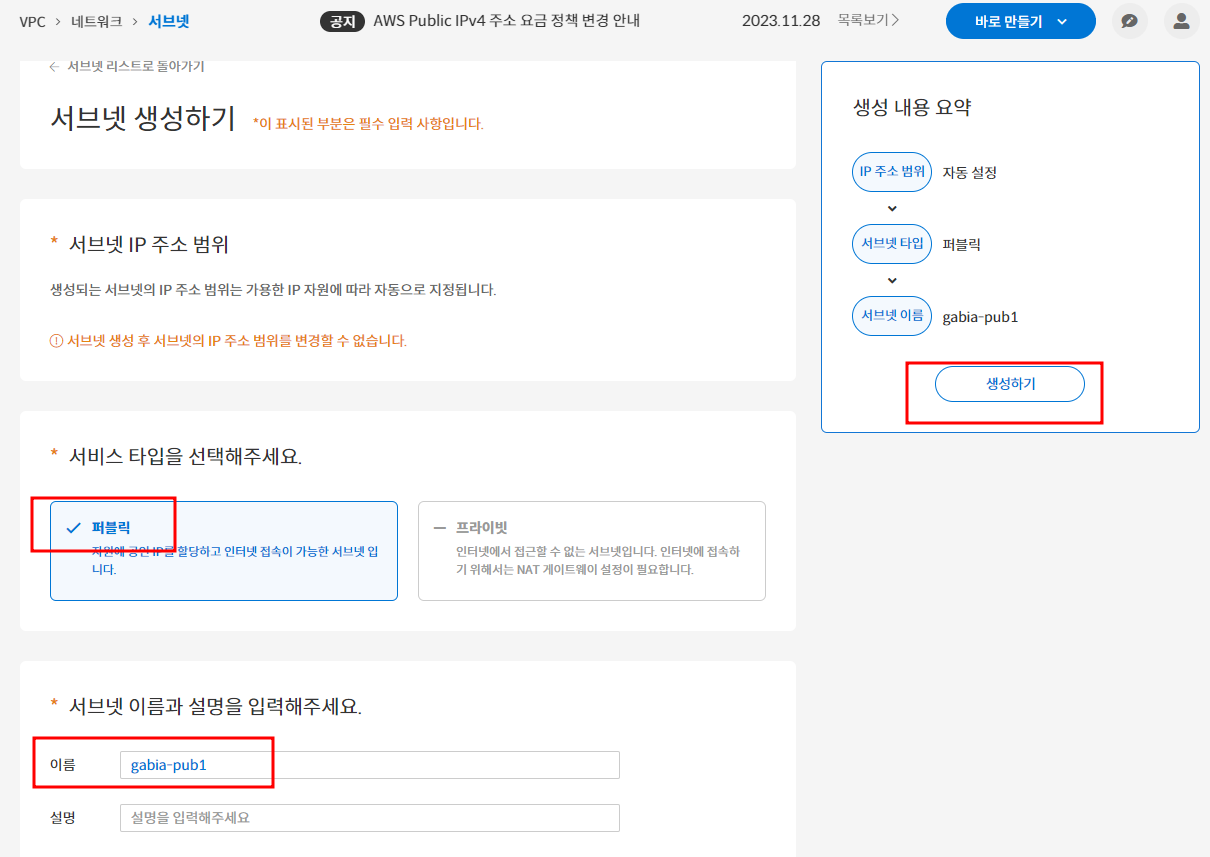1210x857 pixels.
Task: Select the 프라이빗 subnet type card
Action: [592, 550]
